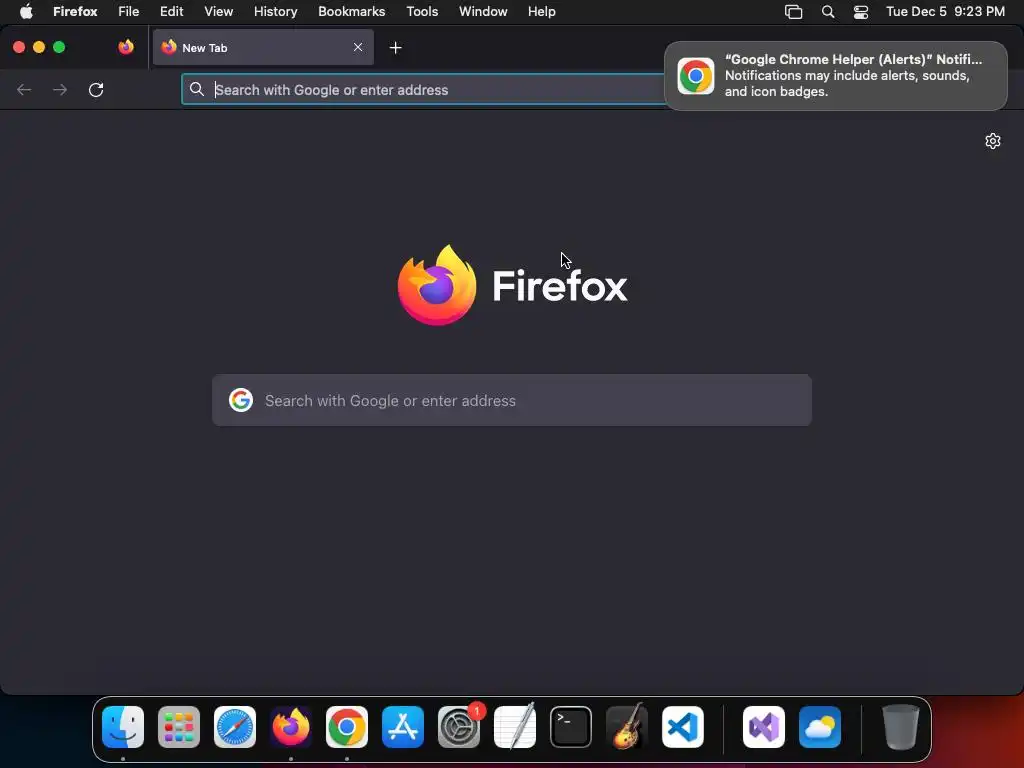Click the magnifier icon in address bar

click(x=197, y=89)
